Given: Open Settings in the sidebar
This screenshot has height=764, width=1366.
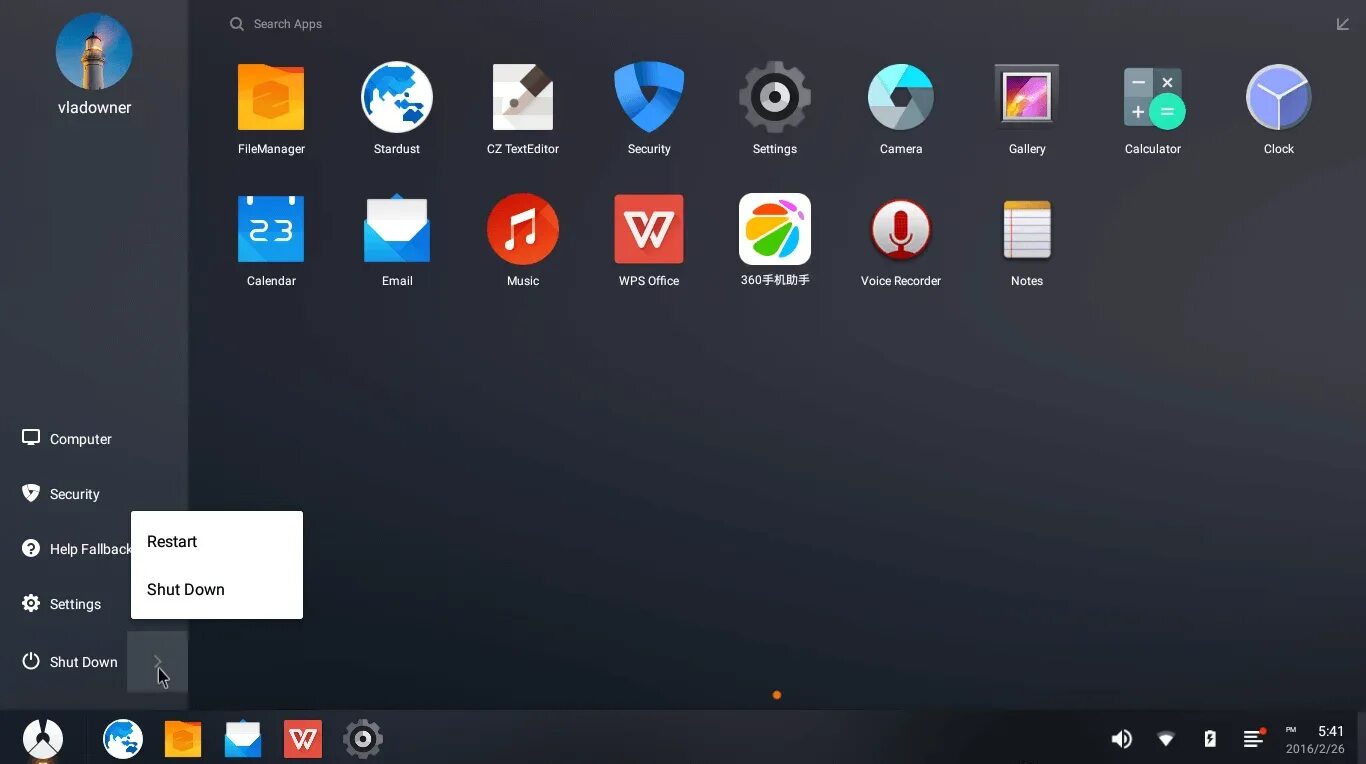Looking at the screenshot, I should tap(62, 604).
